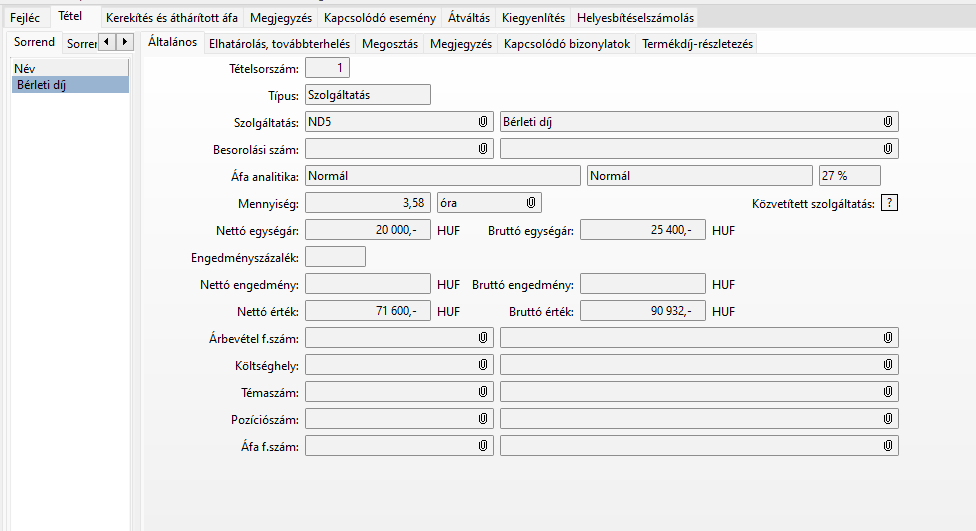The height and width of the screenshot is (531, 976).
Task: Click paperclip icon in Költséghely code field
Action: (x=482, y=365)
